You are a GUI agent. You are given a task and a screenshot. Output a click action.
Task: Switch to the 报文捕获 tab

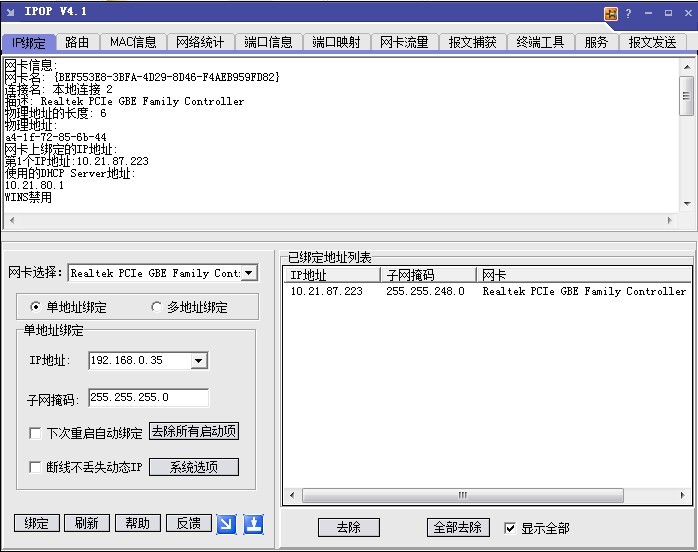[472, 42]
